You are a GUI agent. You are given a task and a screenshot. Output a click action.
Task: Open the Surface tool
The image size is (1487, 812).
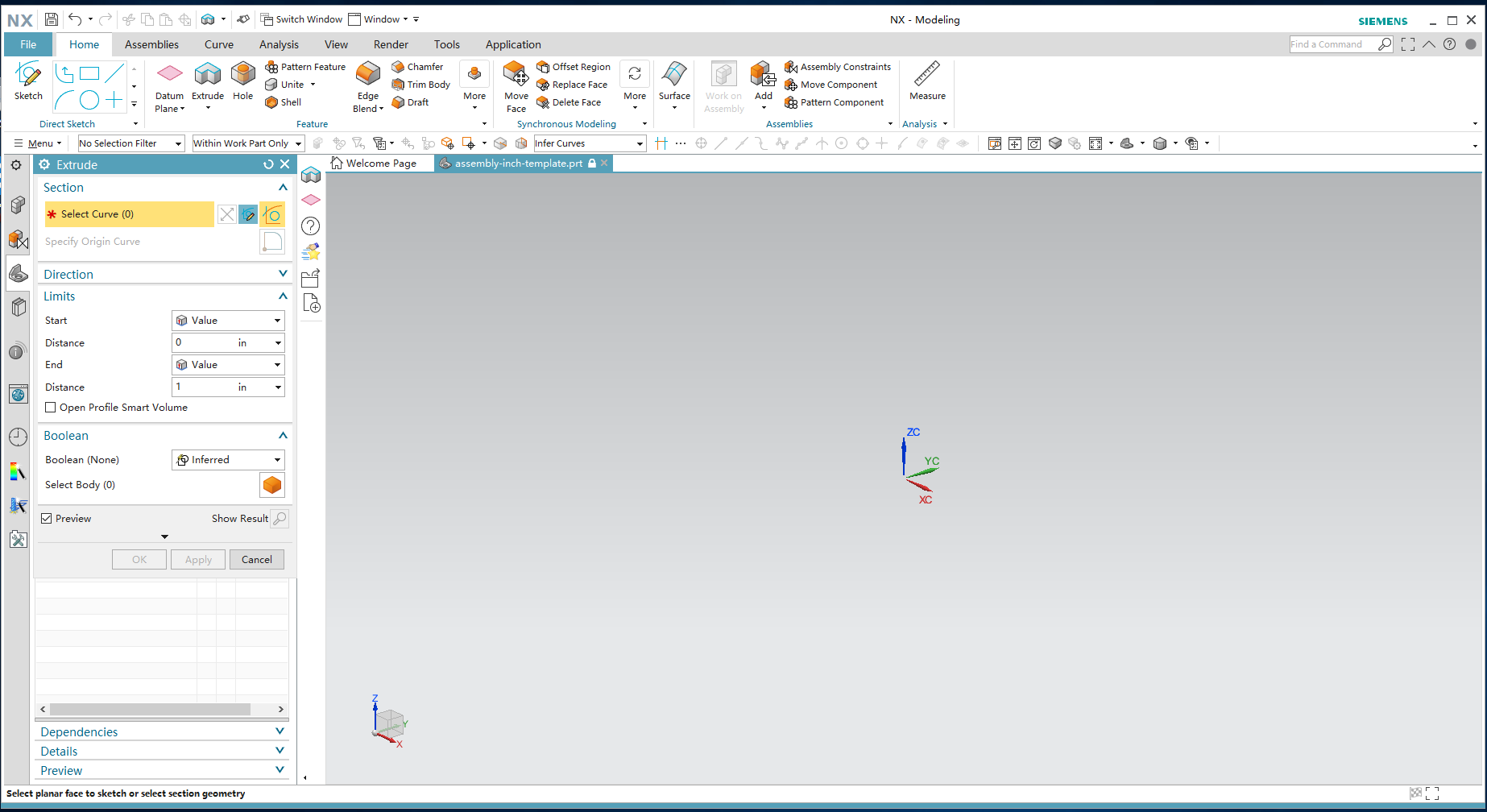pyautogui.click(x=674, y=81)
